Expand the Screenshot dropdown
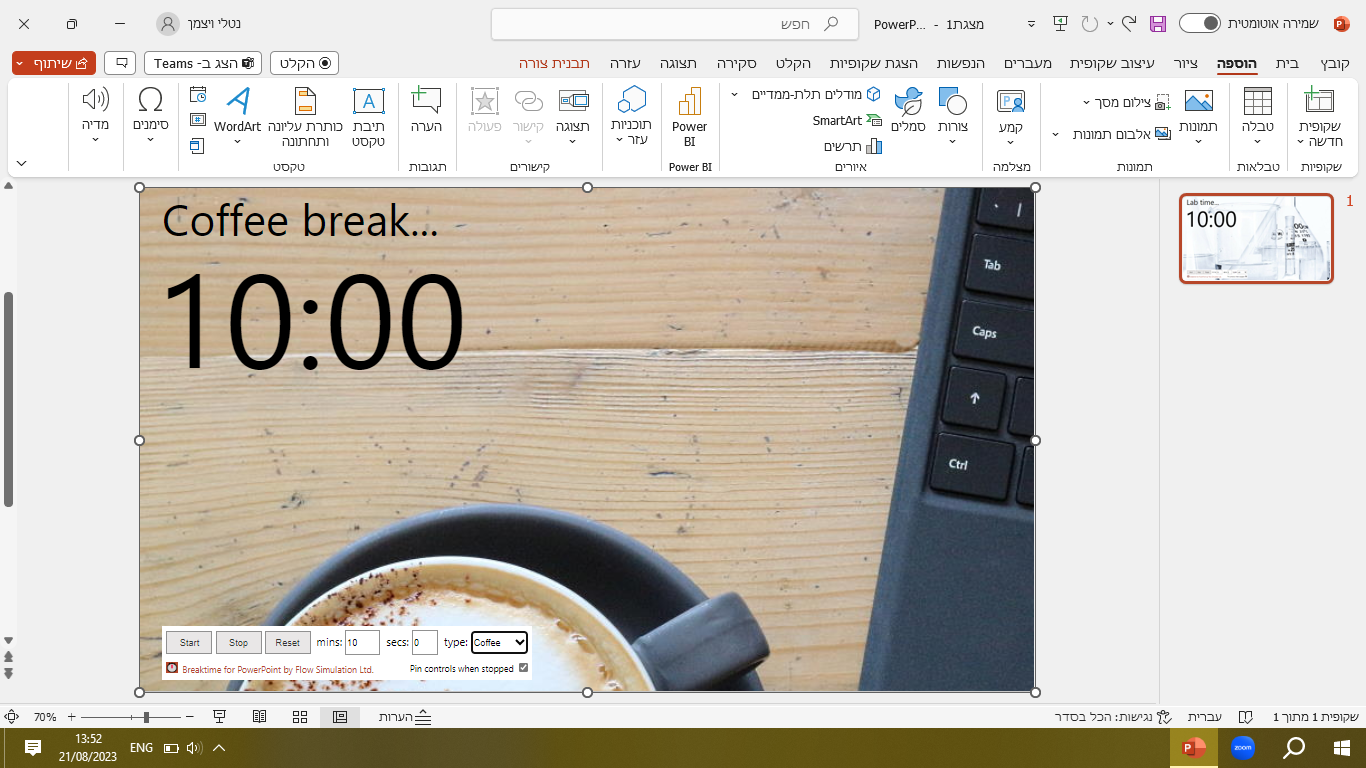Viewport: 1366px width, 768px height. pyautogui.click(x=1086, y=102)
